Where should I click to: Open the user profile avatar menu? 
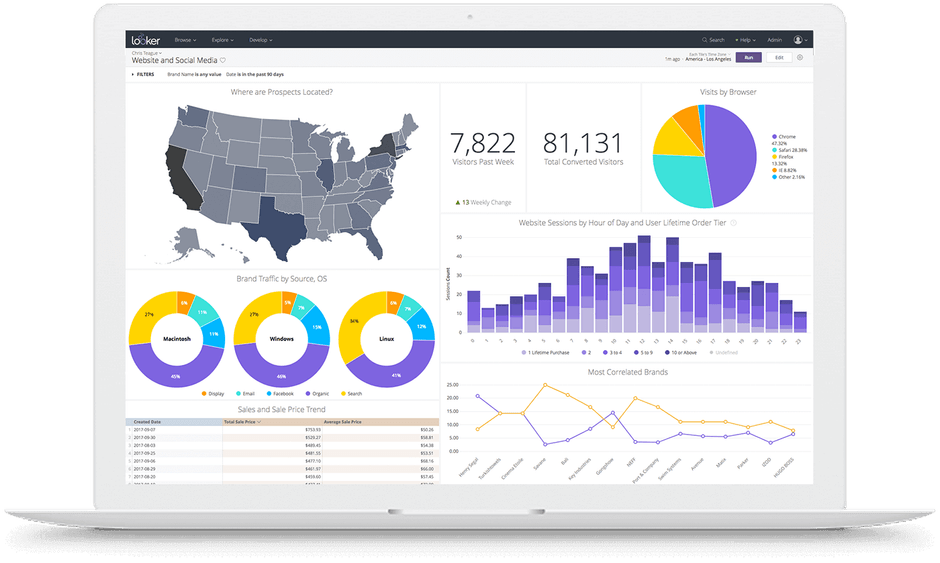click(x=799, y=40)
